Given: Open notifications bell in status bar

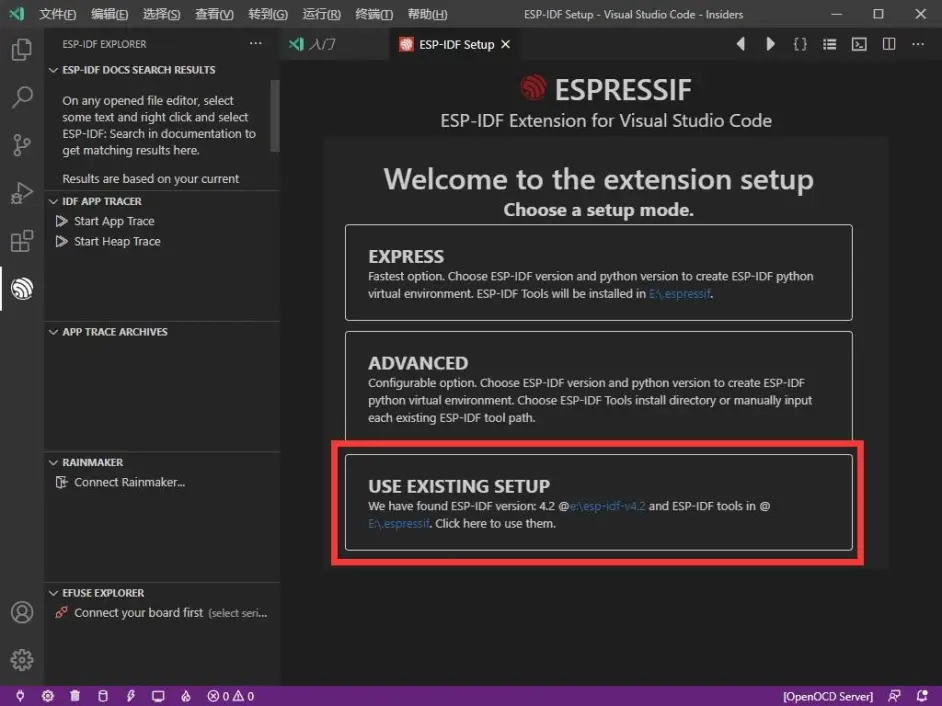Looking at the screenshot, I should (x=922, y=696).
